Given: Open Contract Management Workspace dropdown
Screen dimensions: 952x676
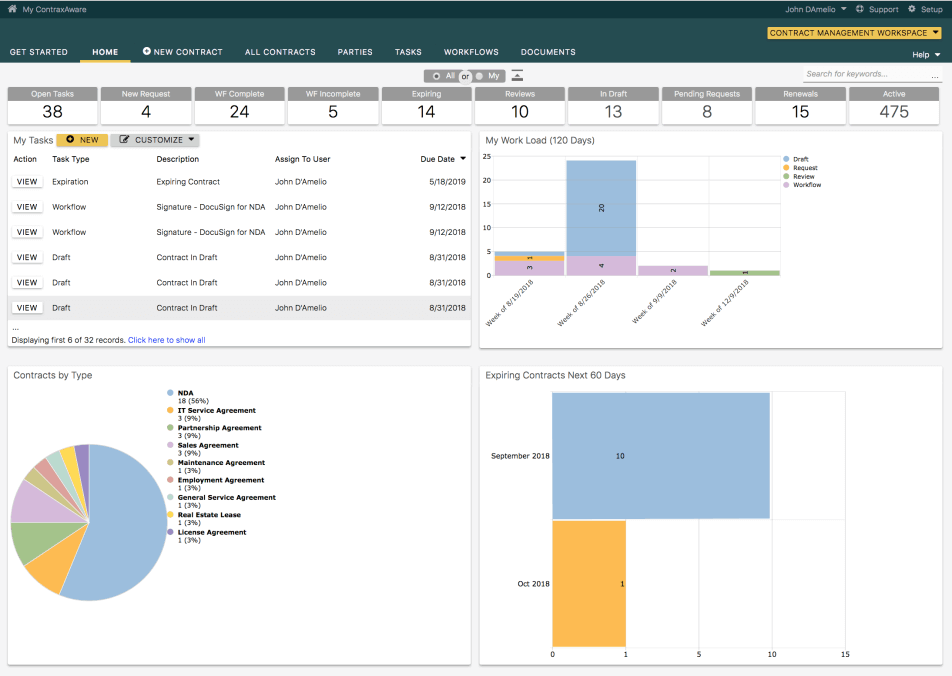Looking at the screenshot, I should (x=854, y=33).
